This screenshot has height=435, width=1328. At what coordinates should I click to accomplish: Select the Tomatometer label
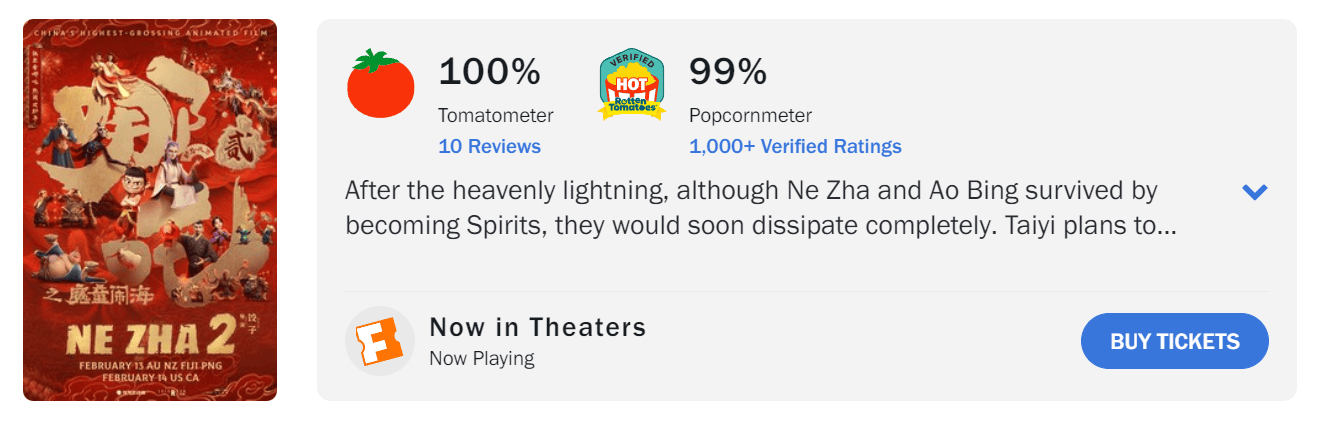[x=495, y=115]
